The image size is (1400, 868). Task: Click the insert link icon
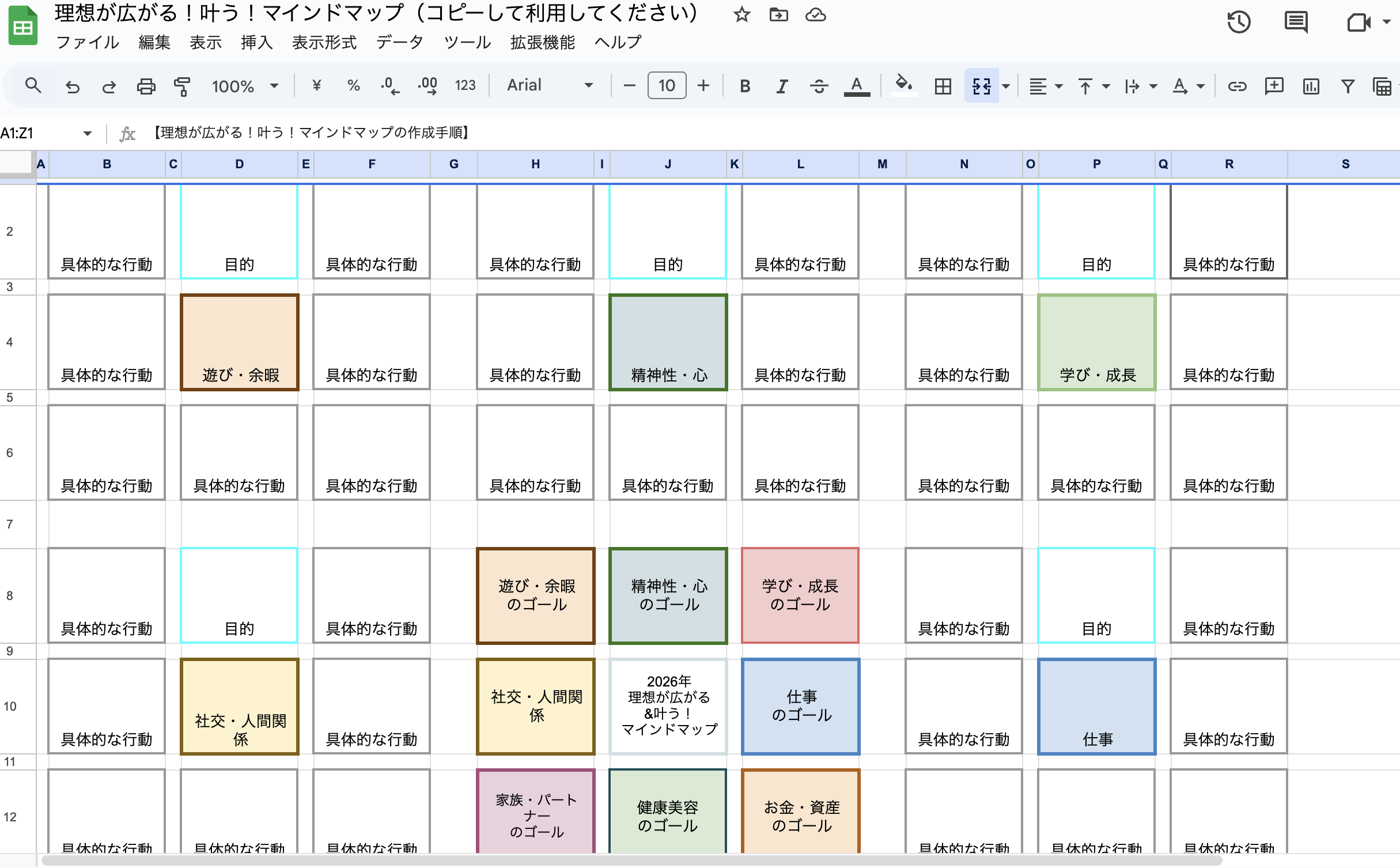coord(1237,86)
